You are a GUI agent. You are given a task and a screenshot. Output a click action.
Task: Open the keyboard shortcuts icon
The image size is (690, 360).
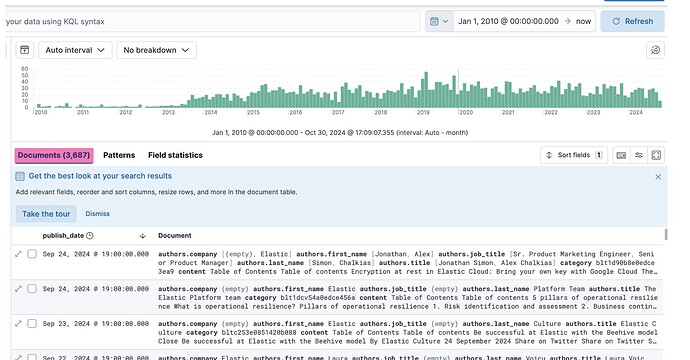[621, 155]
